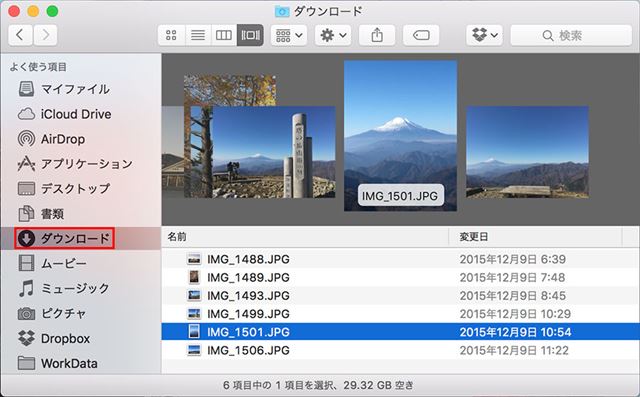This screenshot has height=397, width=640.
Task: Switch to column view
Action: point(224,35)
